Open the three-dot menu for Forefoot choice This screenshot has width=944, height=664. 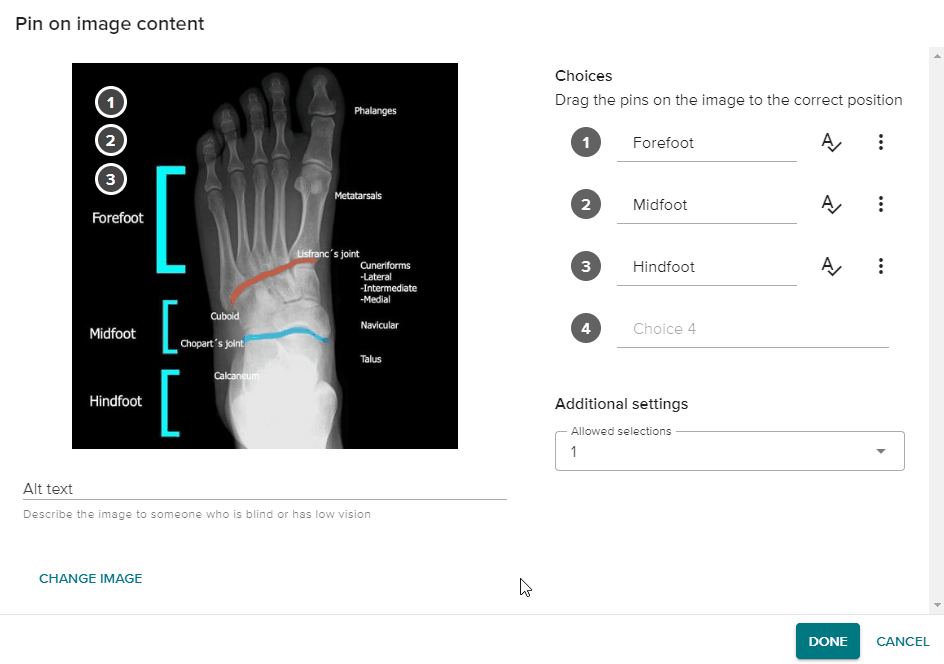pos(881,143)
